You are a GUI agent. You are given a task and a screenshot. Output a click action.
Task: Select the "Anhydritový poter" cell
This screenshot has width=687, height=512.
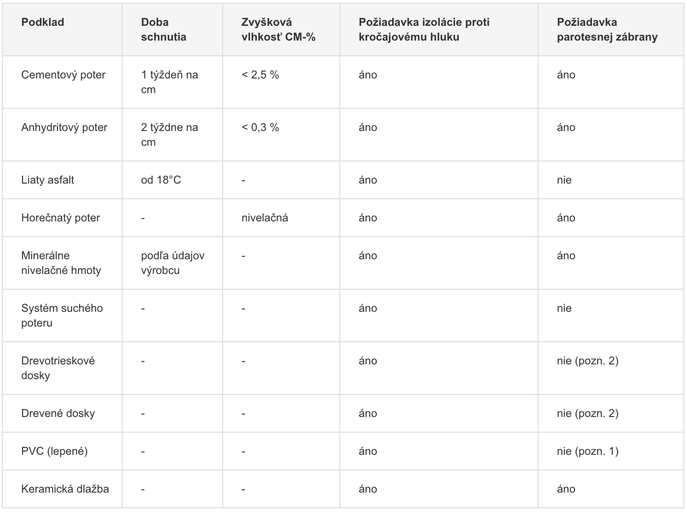click(x=64, y=128)
